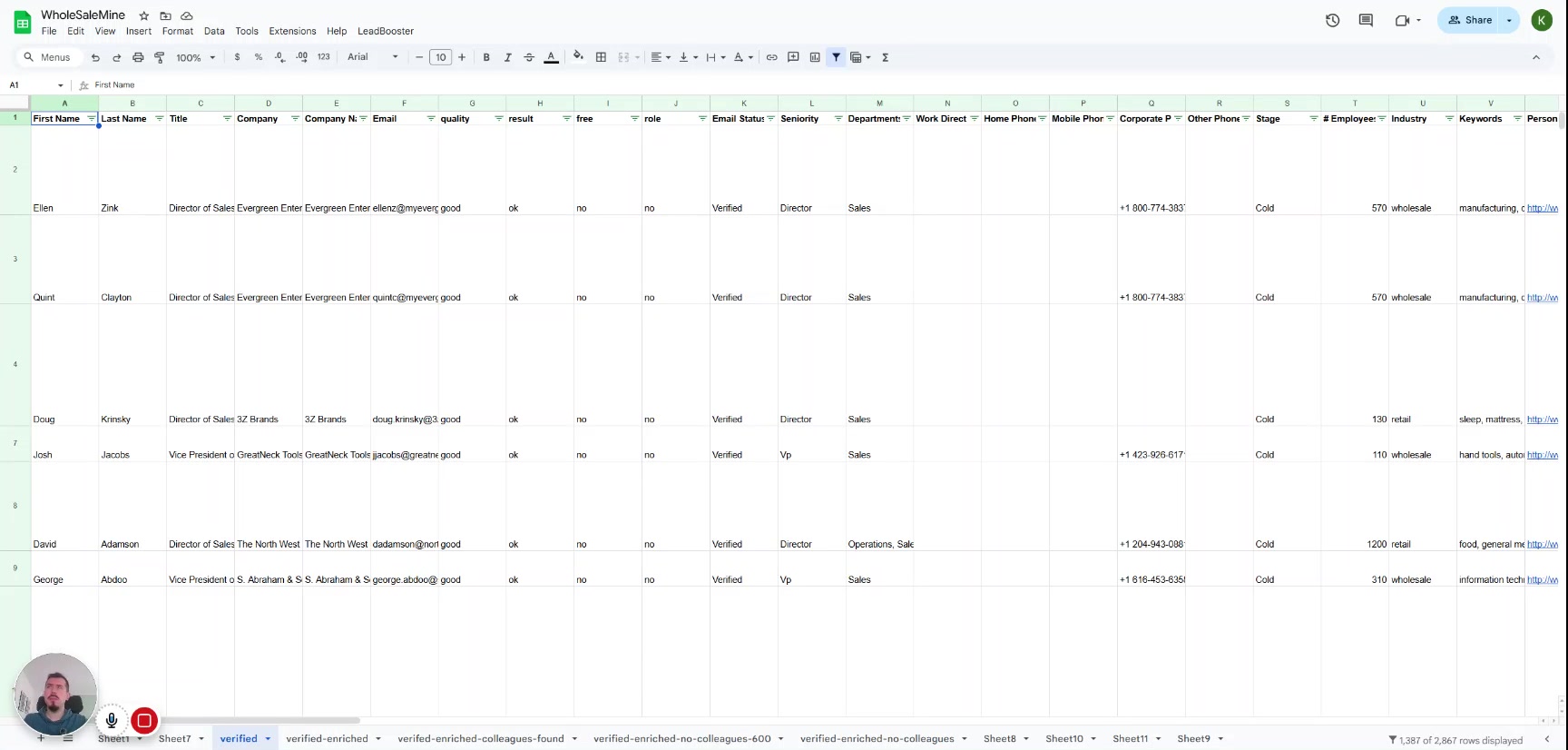Toggle the filter button off
Screen dimensions: 1568x750
[x=836, y=57]
